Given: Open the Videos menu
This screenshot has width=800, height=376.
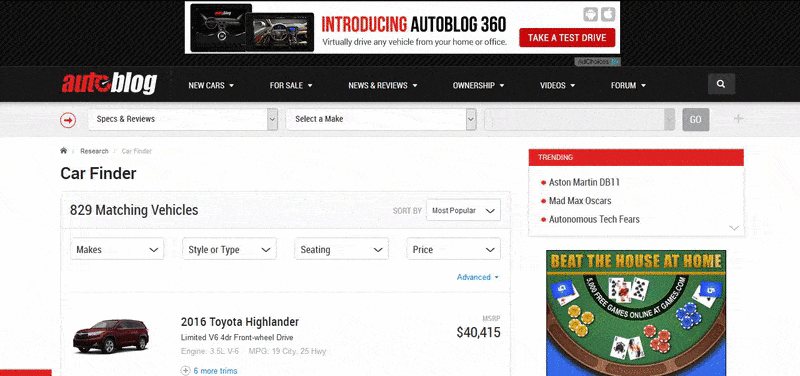Looking at the screenshot, I should coord(558,85).
